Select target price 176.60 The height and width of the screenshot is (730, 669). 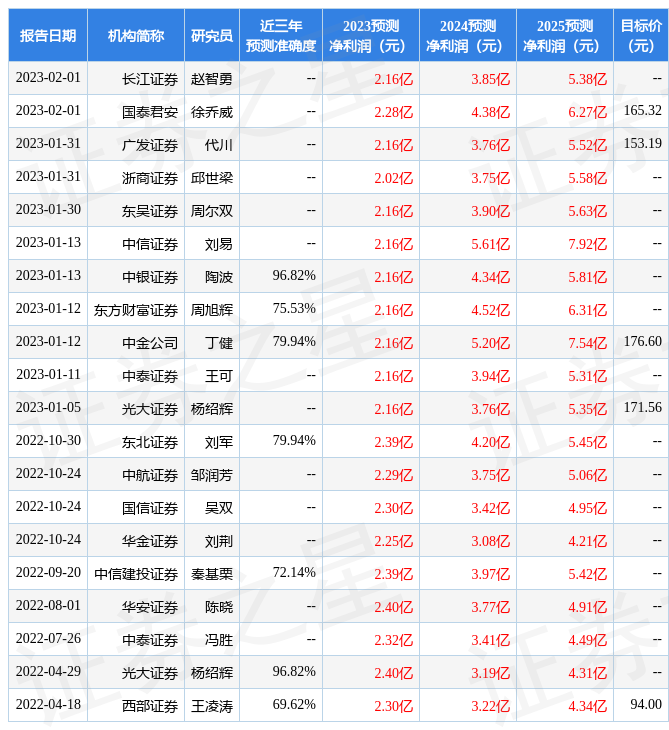click(x=642, y=342)
